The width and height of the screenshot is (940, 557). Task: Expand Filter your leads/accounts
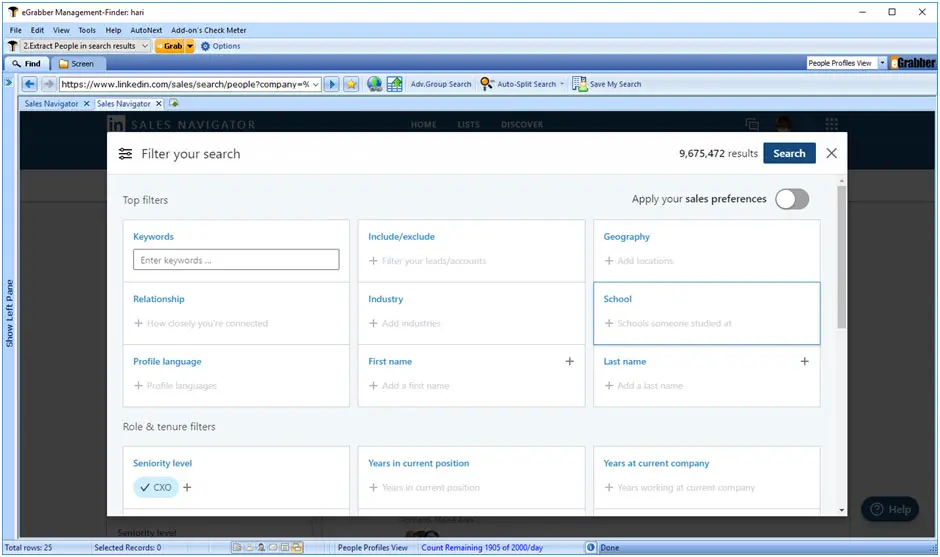pos(427,261)
